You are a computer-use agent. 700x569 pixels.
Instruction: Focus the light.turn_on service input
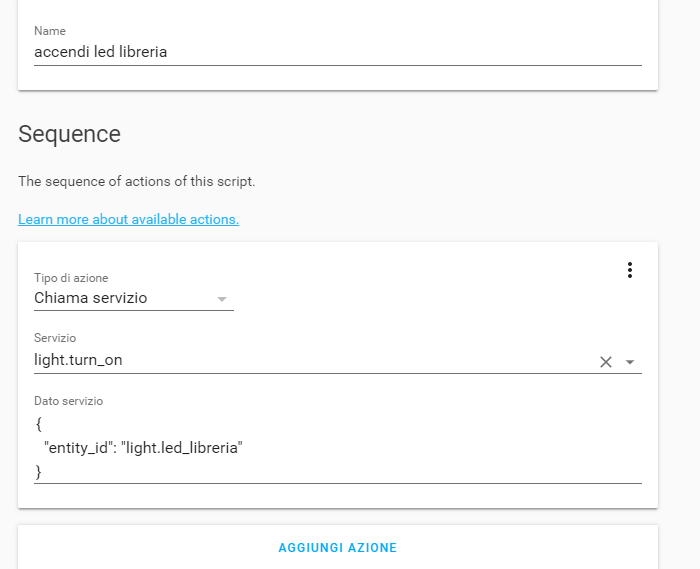pyautogui.click(x=300, y=360)
